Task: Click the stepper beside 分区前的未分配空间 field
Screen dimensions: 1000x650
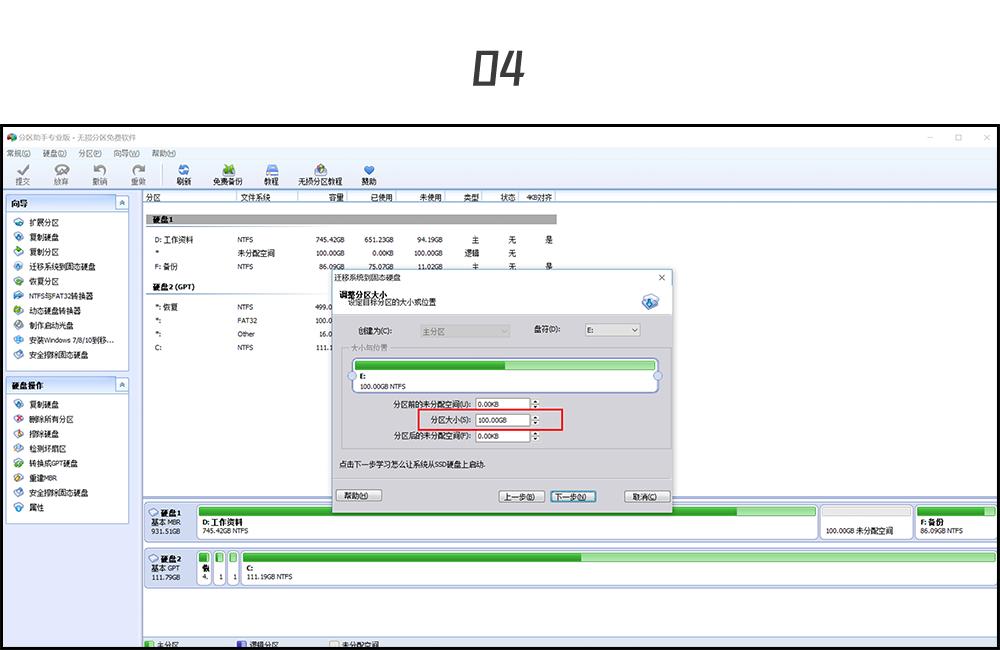Action: tap(536, 404)
